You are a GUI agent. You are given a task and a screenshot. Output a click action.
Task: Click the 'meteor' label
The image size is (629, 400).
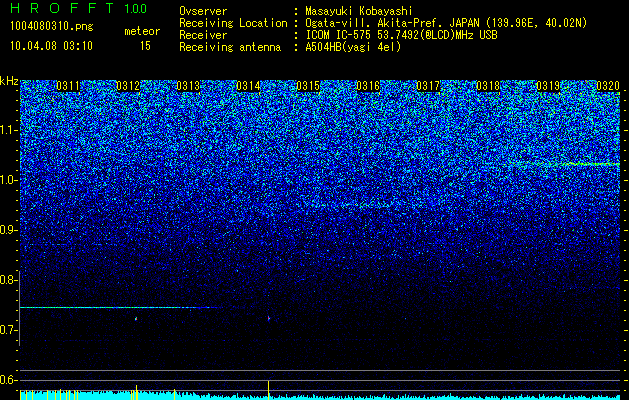pyautogui.click(x=142, y=31)
